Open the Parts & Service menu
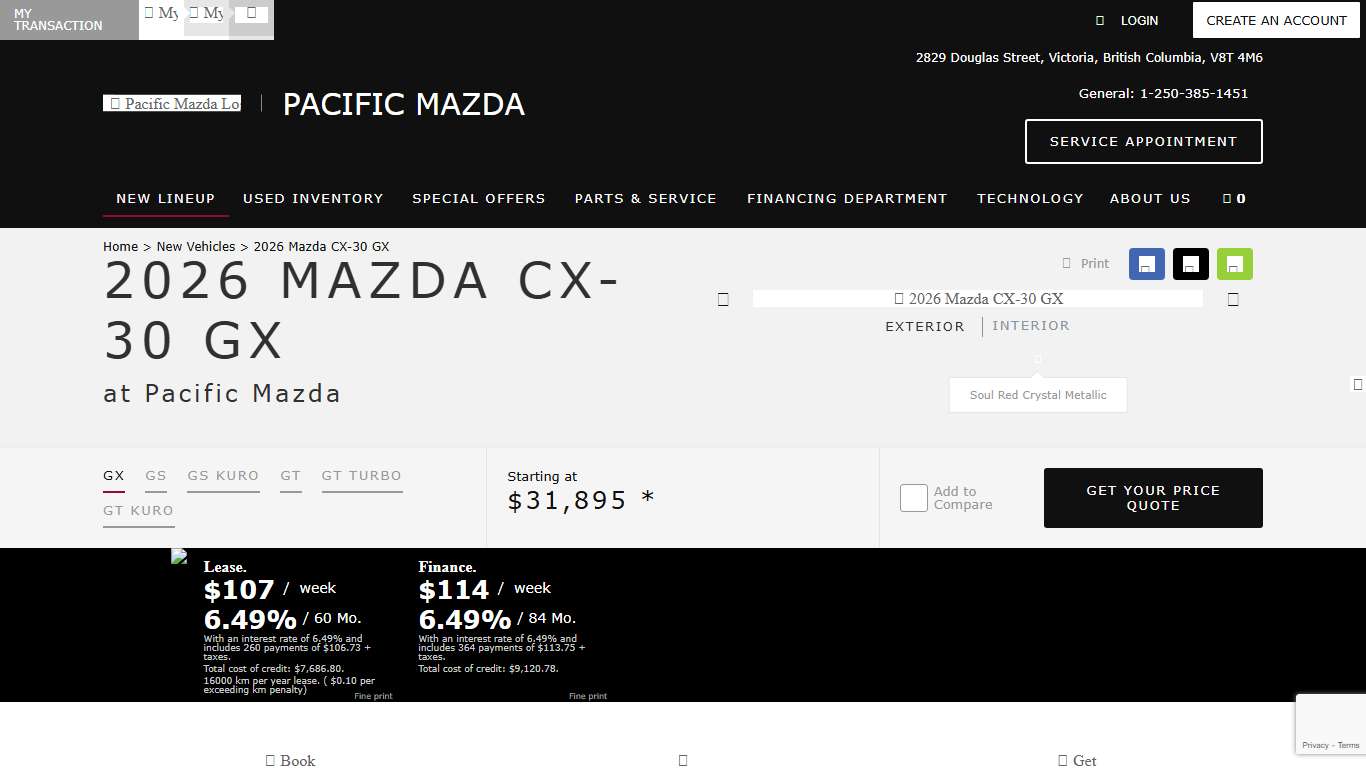This screenshot has width=1366, height=768. coord(645,199)
